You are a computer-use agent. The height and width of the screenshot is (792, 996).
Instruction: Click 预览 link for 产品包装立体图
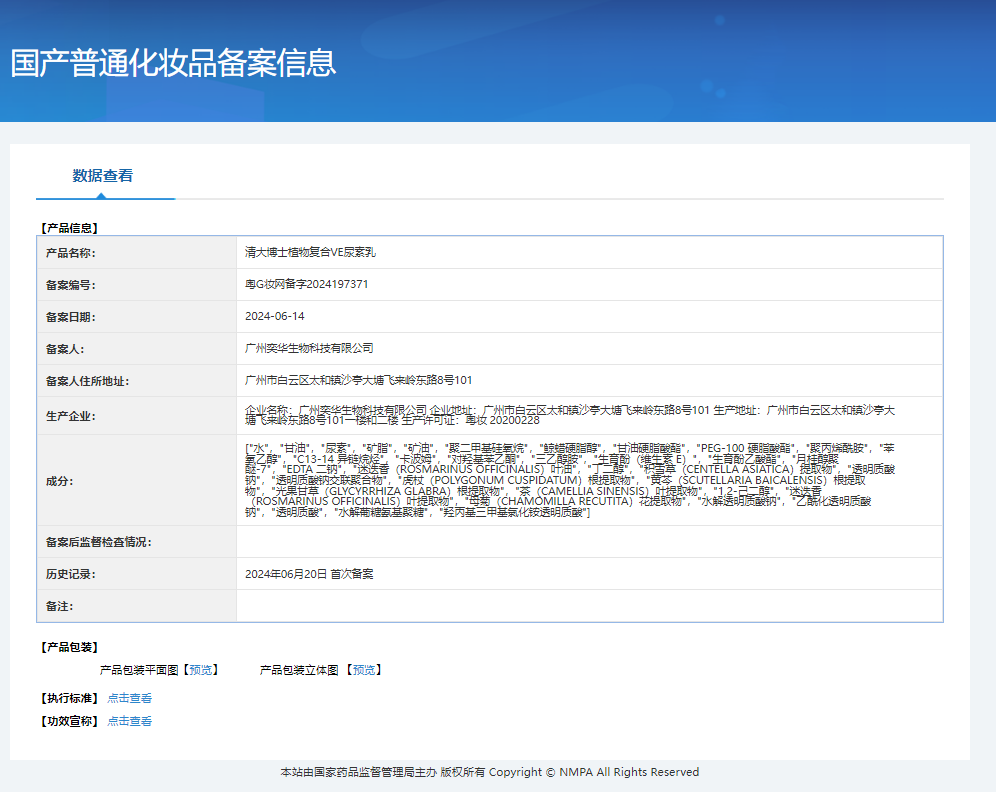[365, 670]
